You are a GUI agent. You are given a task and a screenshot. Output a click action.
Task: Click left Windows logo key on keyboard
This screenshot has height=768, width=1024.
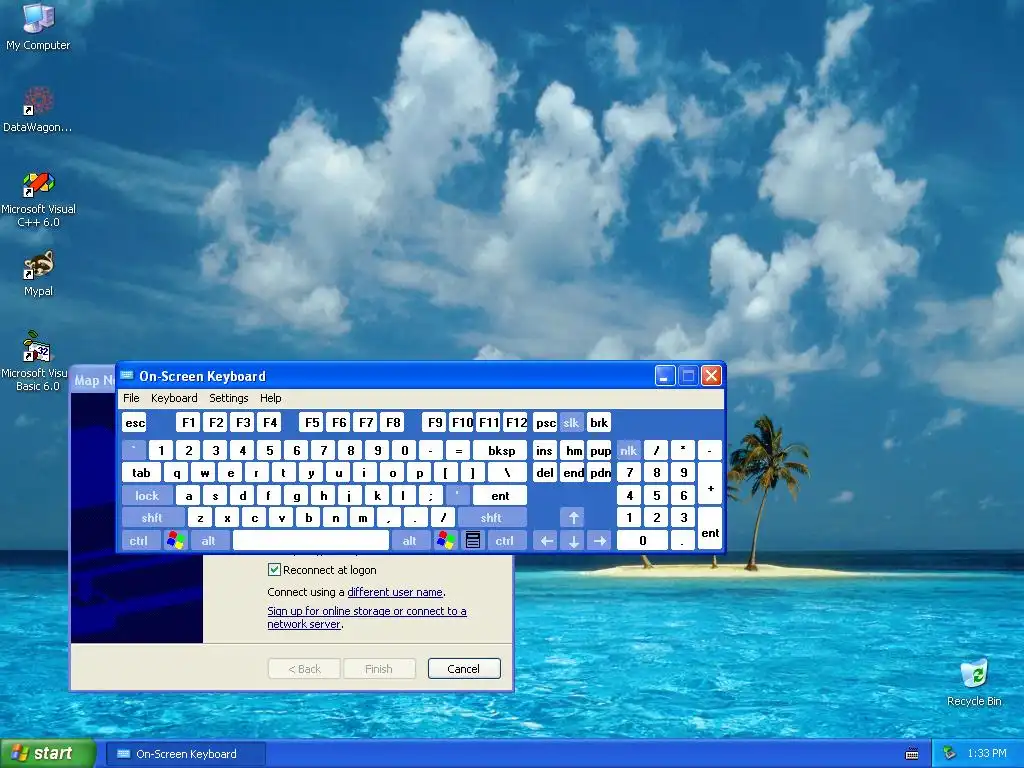[175, 540]
